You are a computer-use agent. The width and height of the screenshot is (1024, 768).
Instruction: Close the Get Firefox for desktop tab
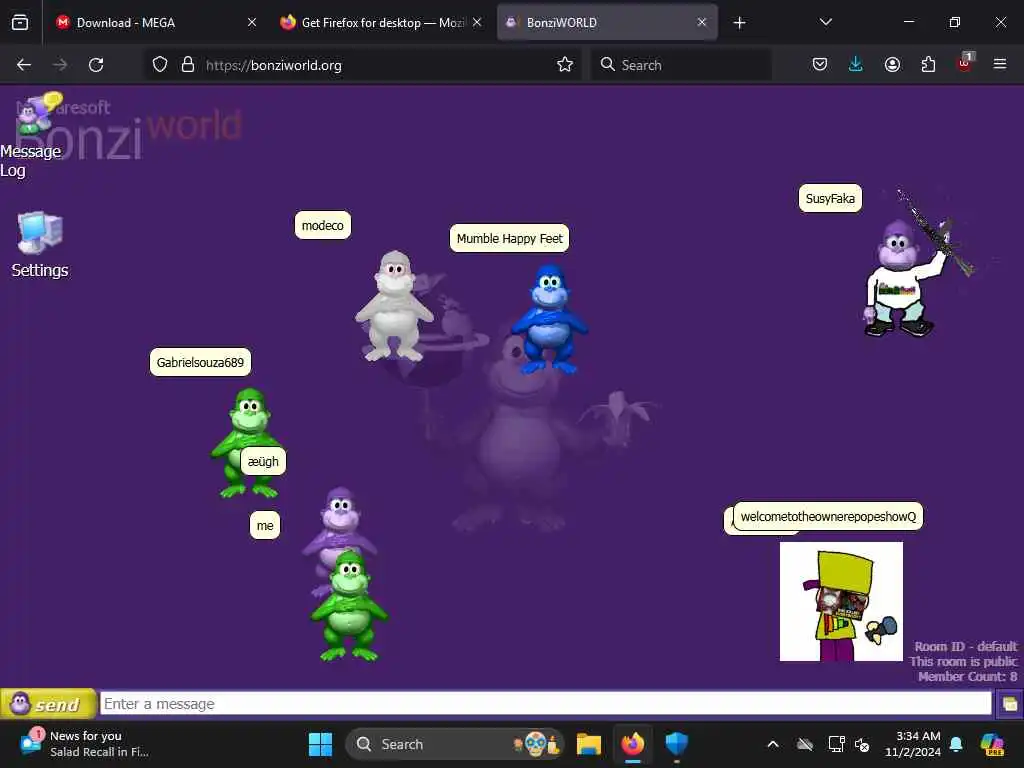point(477,22)
